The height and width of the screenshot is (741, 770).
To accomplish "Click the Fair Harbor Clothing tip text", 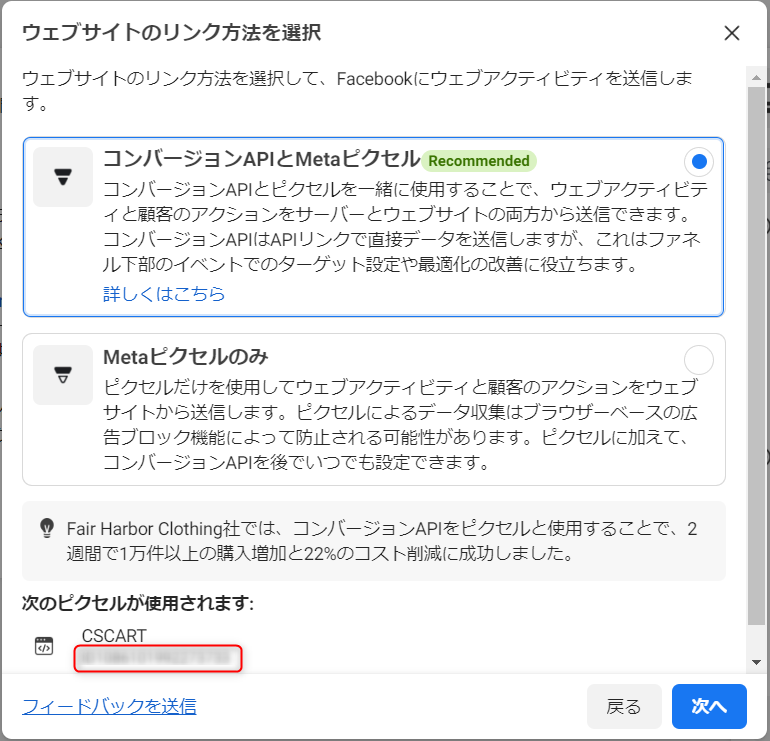I will point(380,540).
